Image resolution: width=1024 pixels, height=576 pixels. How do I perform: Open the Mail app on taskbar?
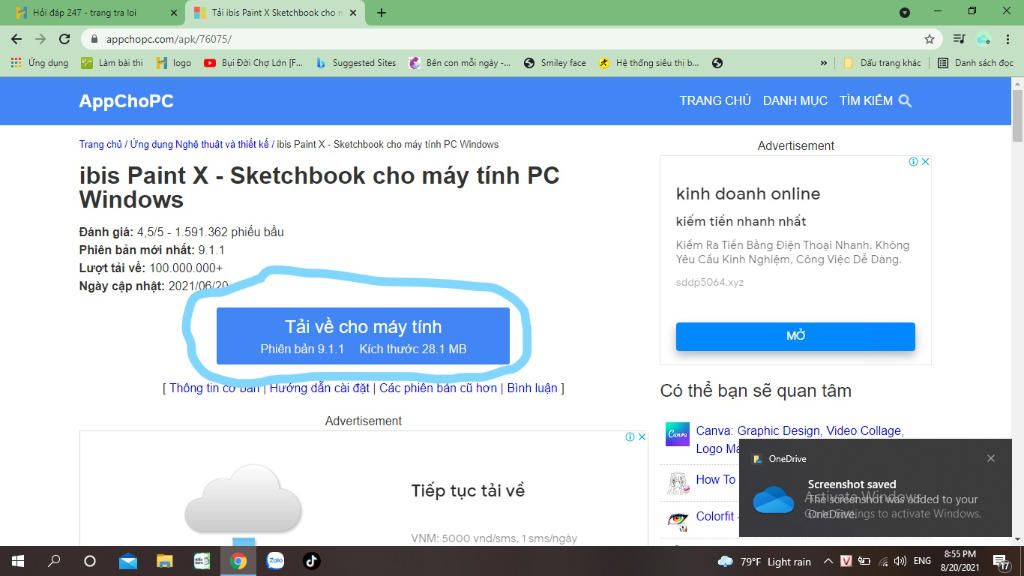127,561
